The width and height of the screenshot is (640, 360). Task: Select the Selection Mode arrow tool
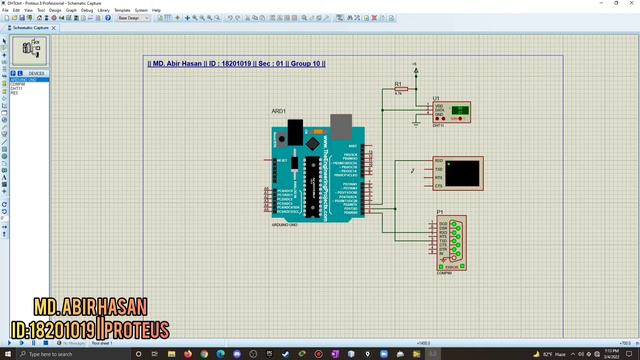tap(4, 41)
